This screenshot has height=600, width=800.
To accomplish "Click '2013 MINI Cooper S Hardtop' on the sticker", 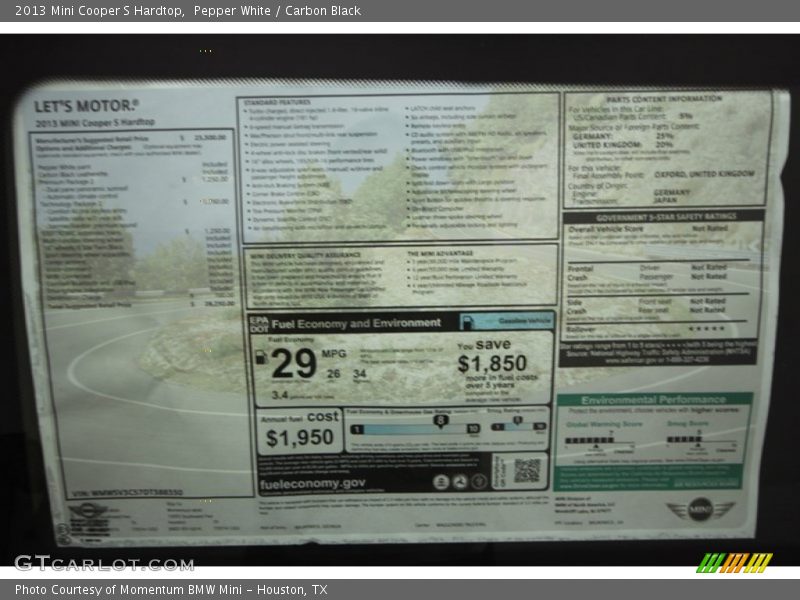I will [x=95, y=123].
